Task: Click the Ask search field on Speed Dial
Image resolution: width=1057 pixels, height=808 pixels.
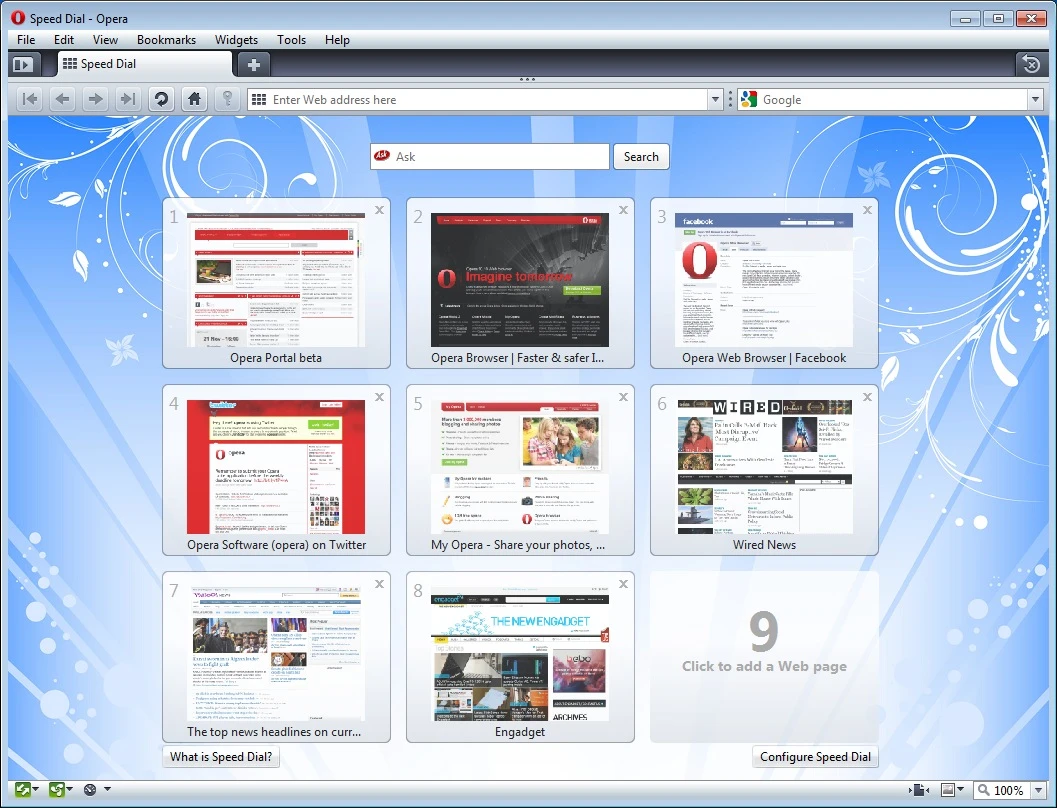Action: pos(490,156)
